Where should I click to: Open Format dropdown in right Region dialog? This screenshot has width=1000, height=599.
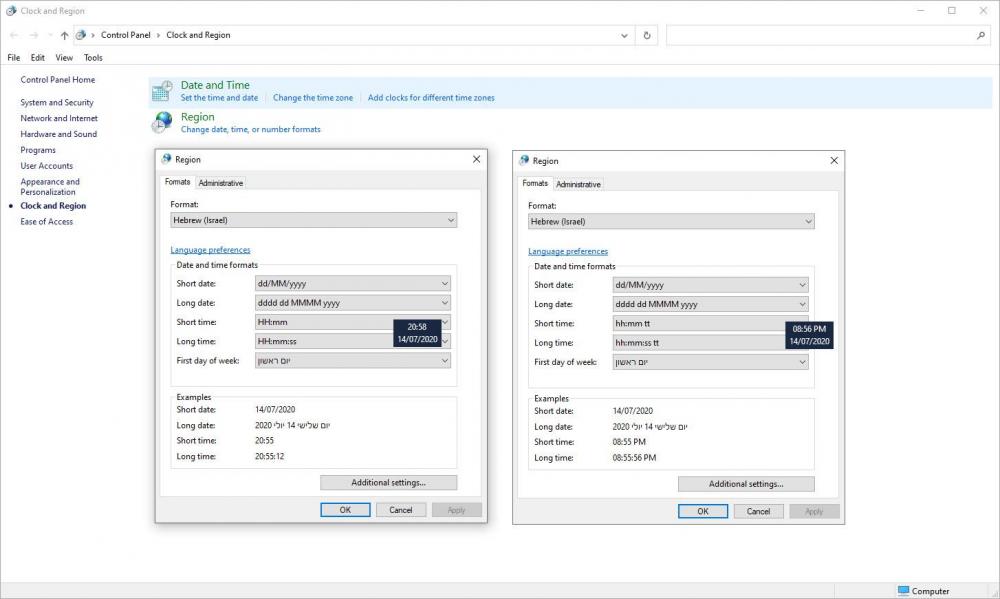(672, 221)
